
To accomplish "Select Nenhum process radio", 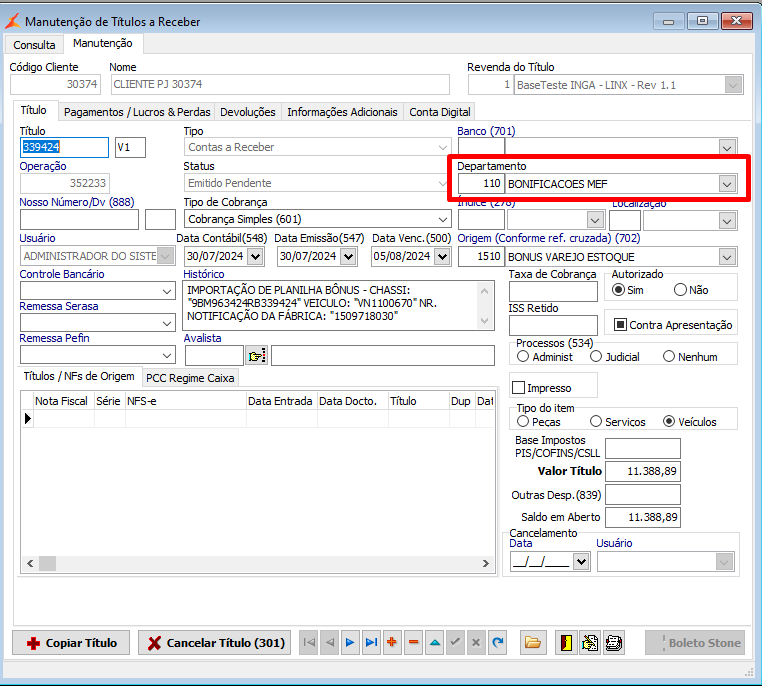I will pos(669,357).
